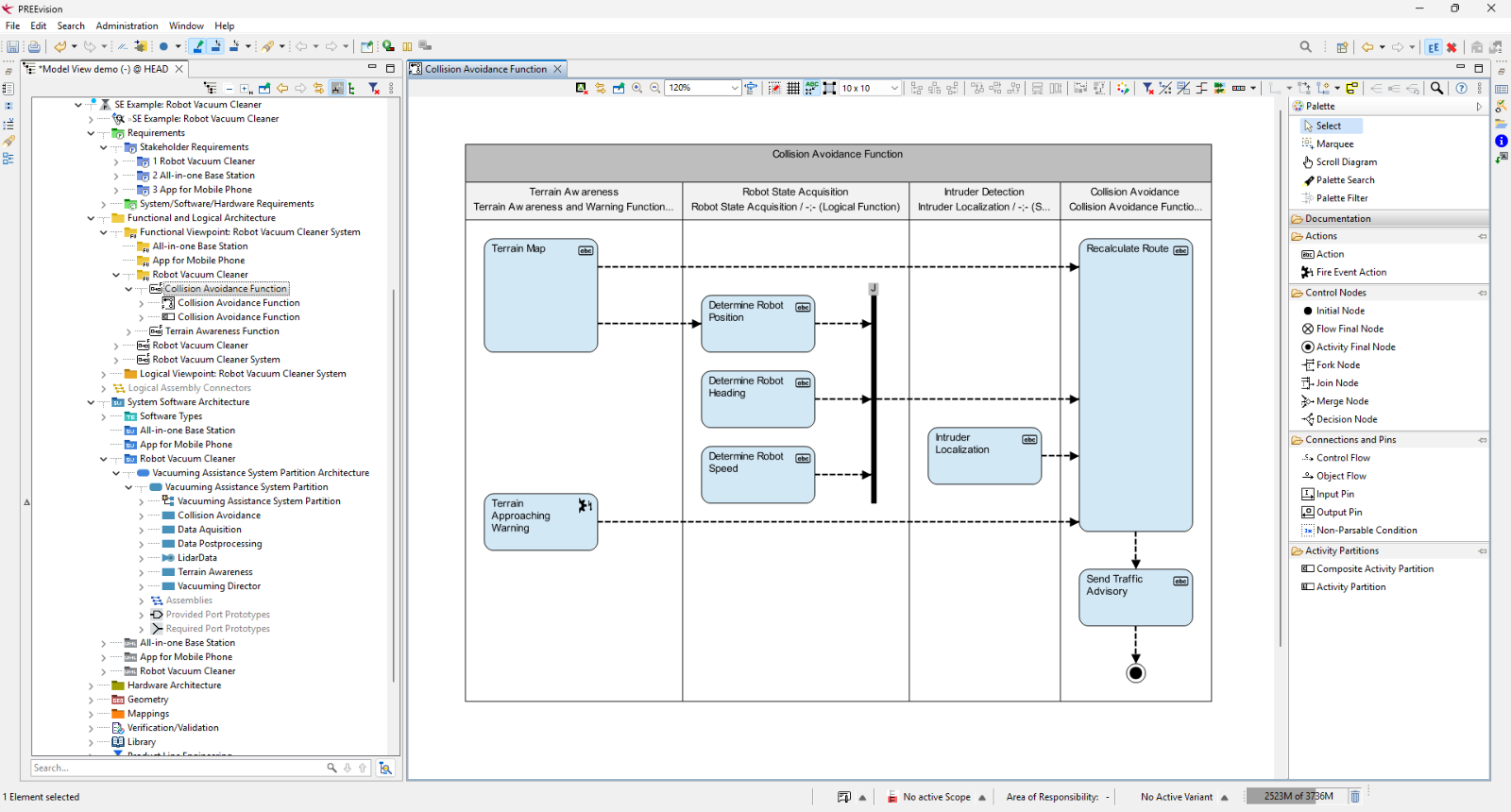Open the Administration menu
This screenshot has width=1511, height=812.
pos(127,25)
